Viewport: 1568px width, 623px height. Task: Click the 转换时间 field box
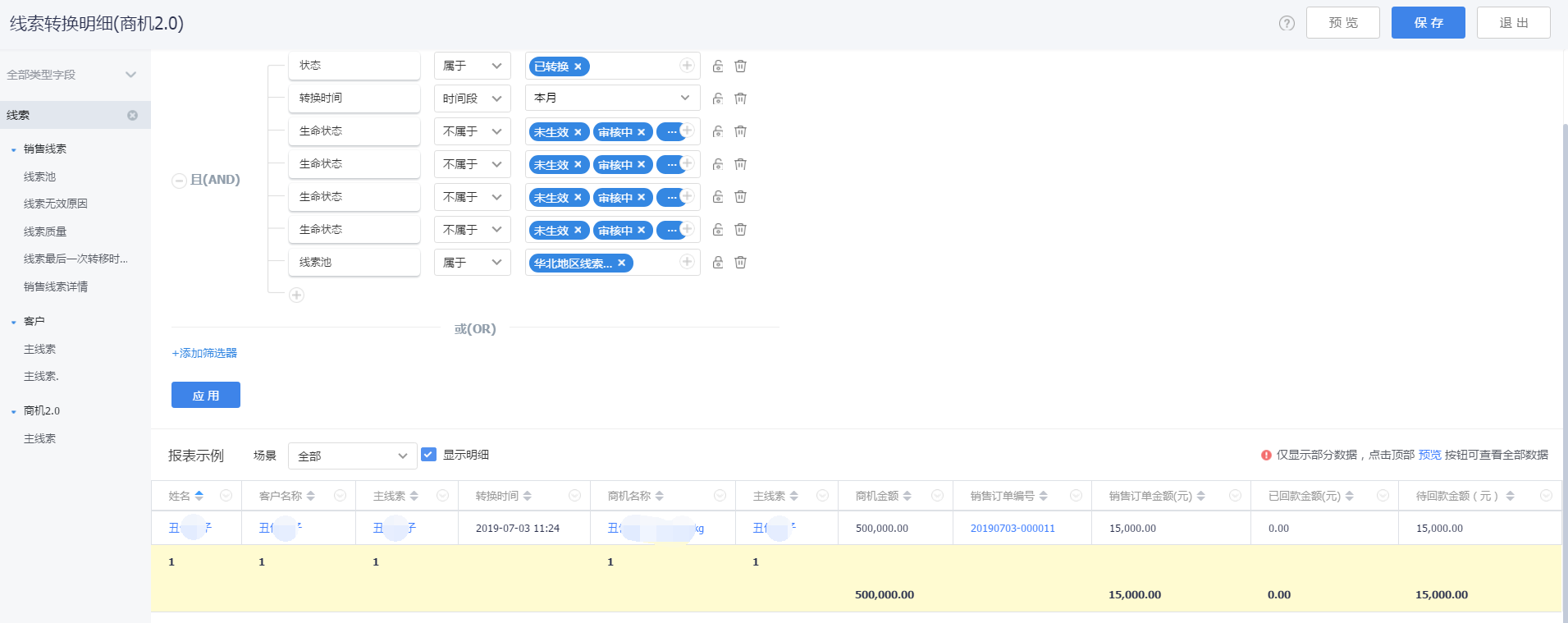point(354,98)
